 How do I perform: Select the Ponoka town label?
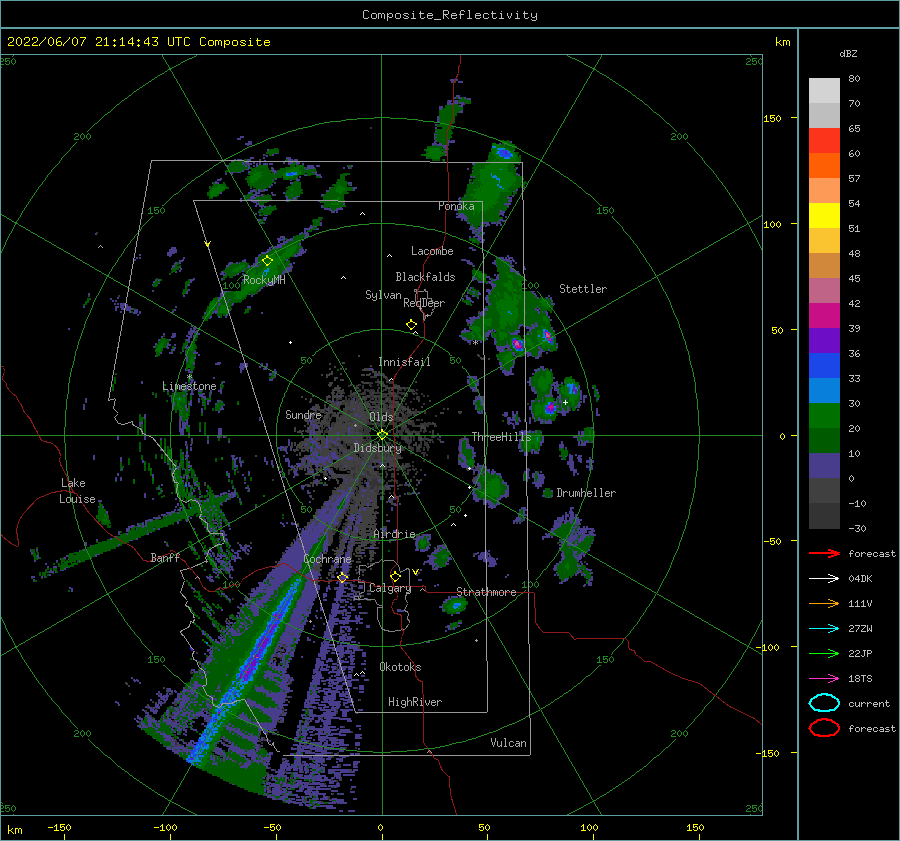[x=456, y=206]
